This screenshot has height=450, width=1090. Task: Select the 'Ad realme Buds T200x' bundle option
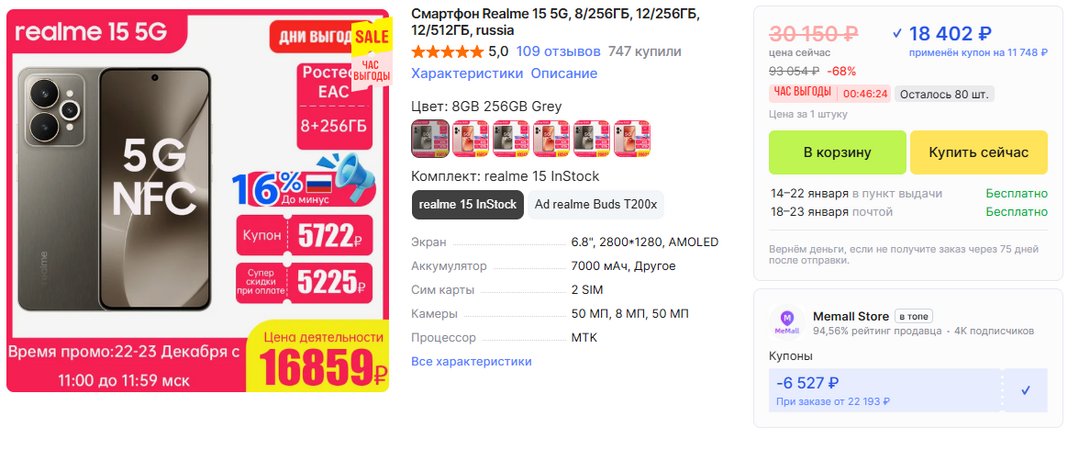596,204
